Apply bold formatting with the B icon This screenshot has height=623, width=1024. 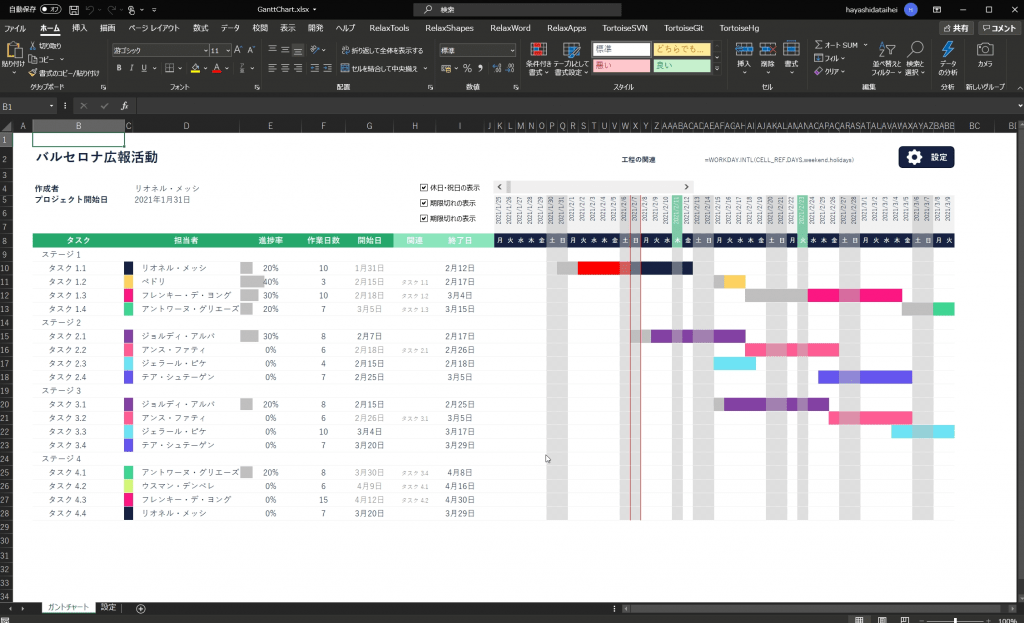[x=118, y=68]
